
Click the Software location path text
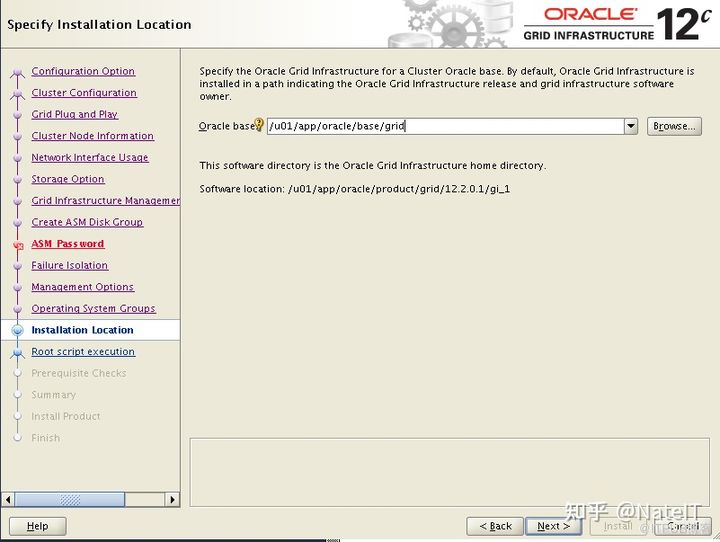point(399,189)
